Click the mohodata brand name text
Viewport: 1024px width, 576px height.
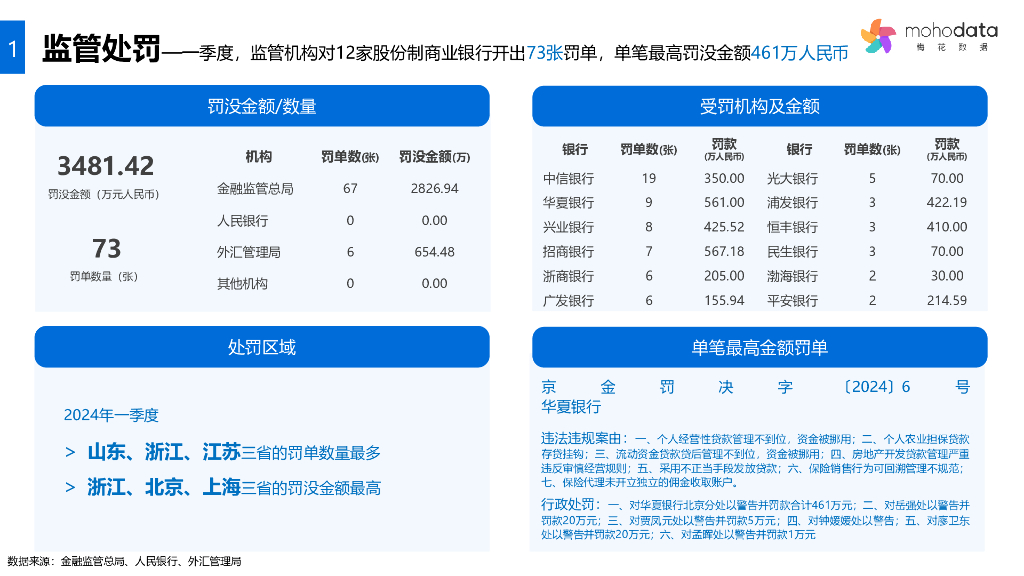[x=951, y=31]
